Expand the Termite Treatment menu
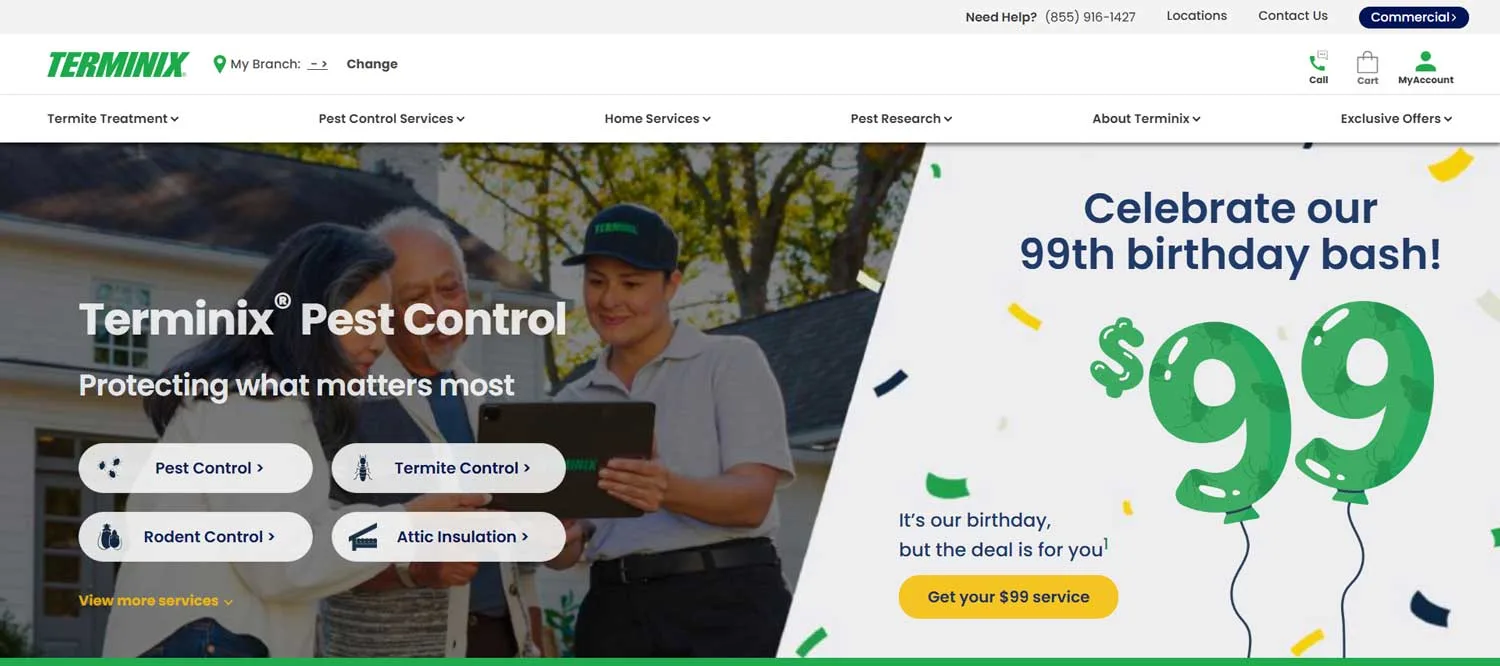Viewport: 1500px width, 666px height. point(113,118)
